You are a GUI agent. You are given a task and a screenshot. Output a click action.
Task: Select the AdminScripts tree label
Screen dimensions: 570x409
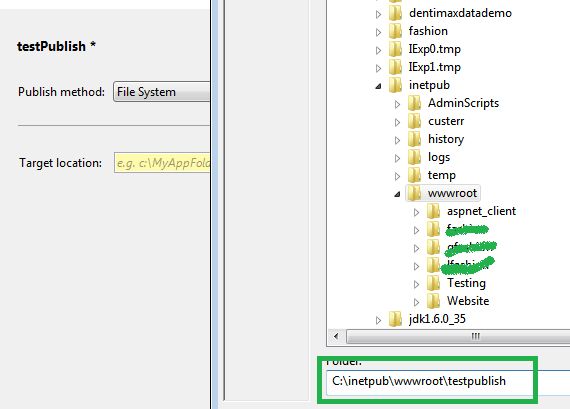[463, 103]
